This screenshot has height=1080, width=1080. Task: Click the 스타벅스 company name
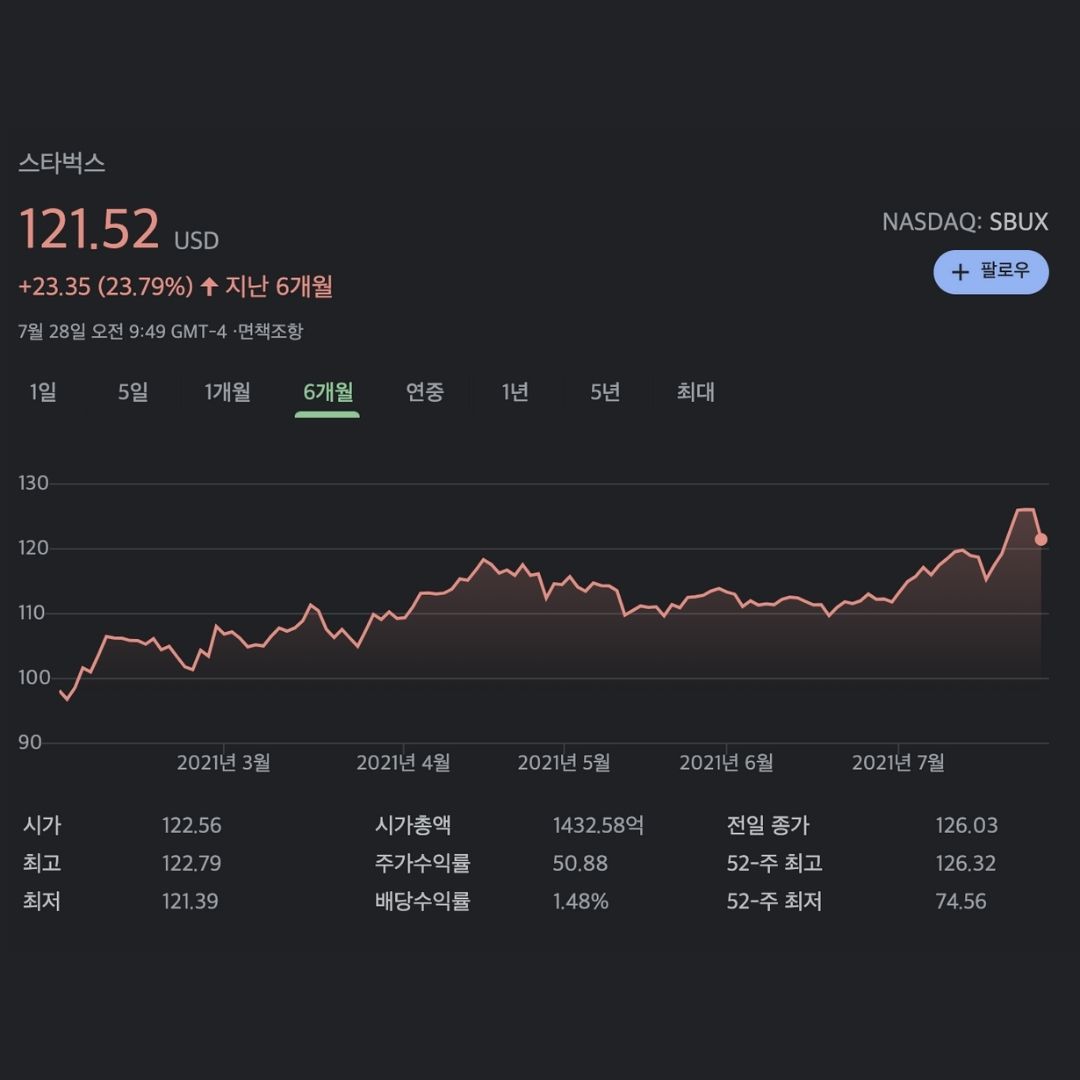(x=62, y=163)
